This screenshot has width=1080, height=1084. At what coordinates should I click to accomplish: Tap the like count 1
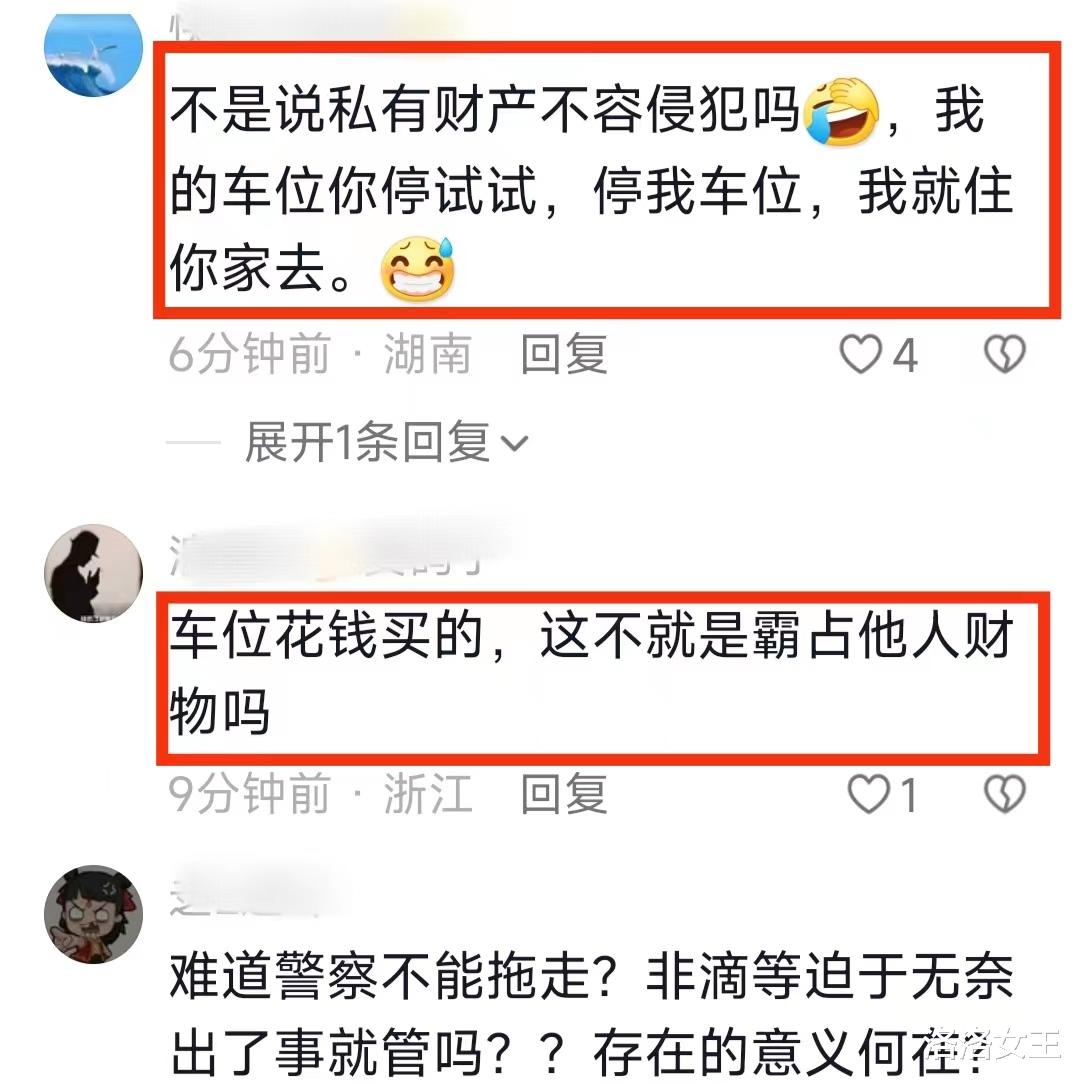[909, 794]
